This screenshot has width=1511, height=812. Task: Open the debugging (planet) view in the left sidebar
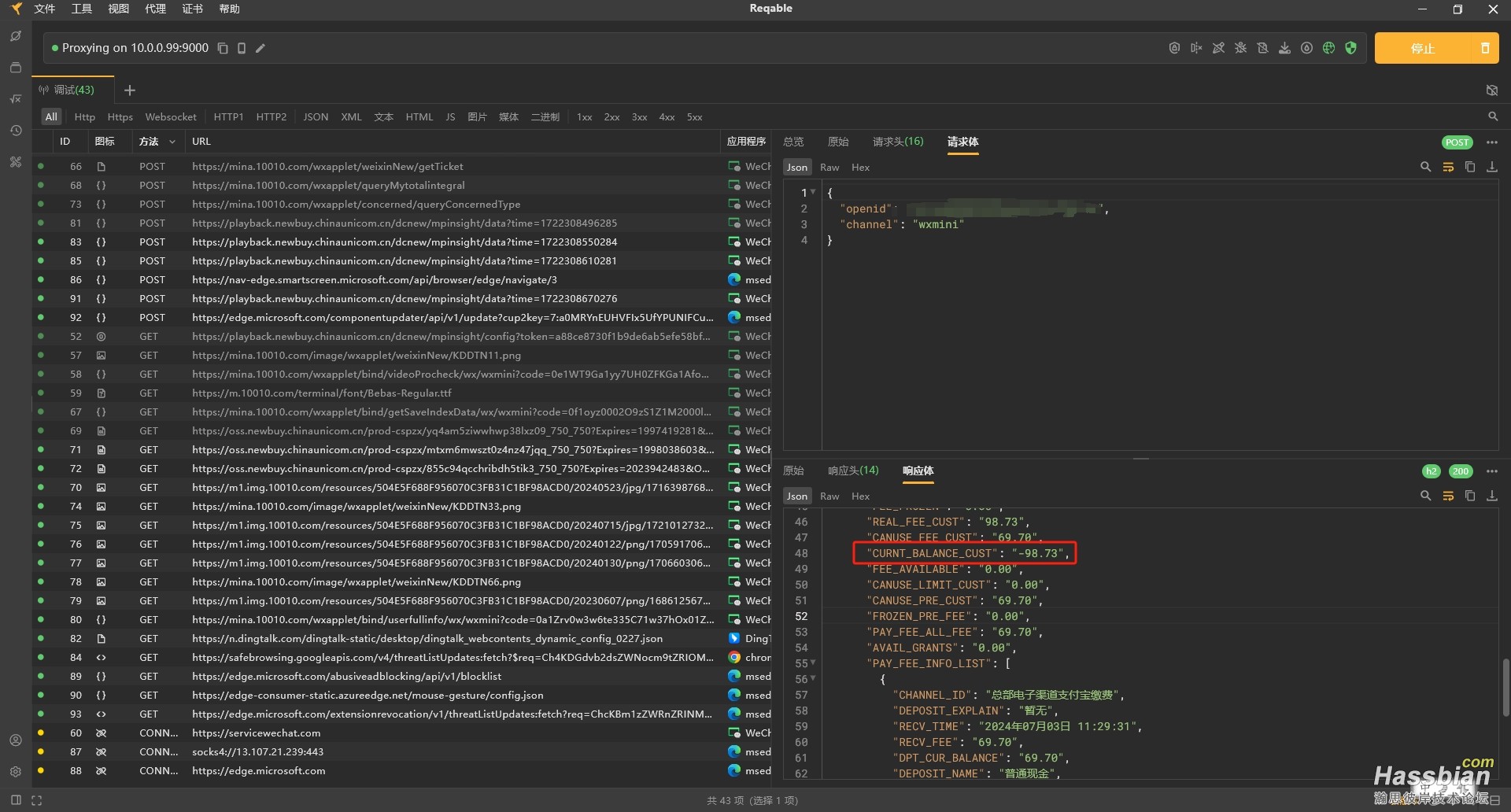tap(16, 36)
